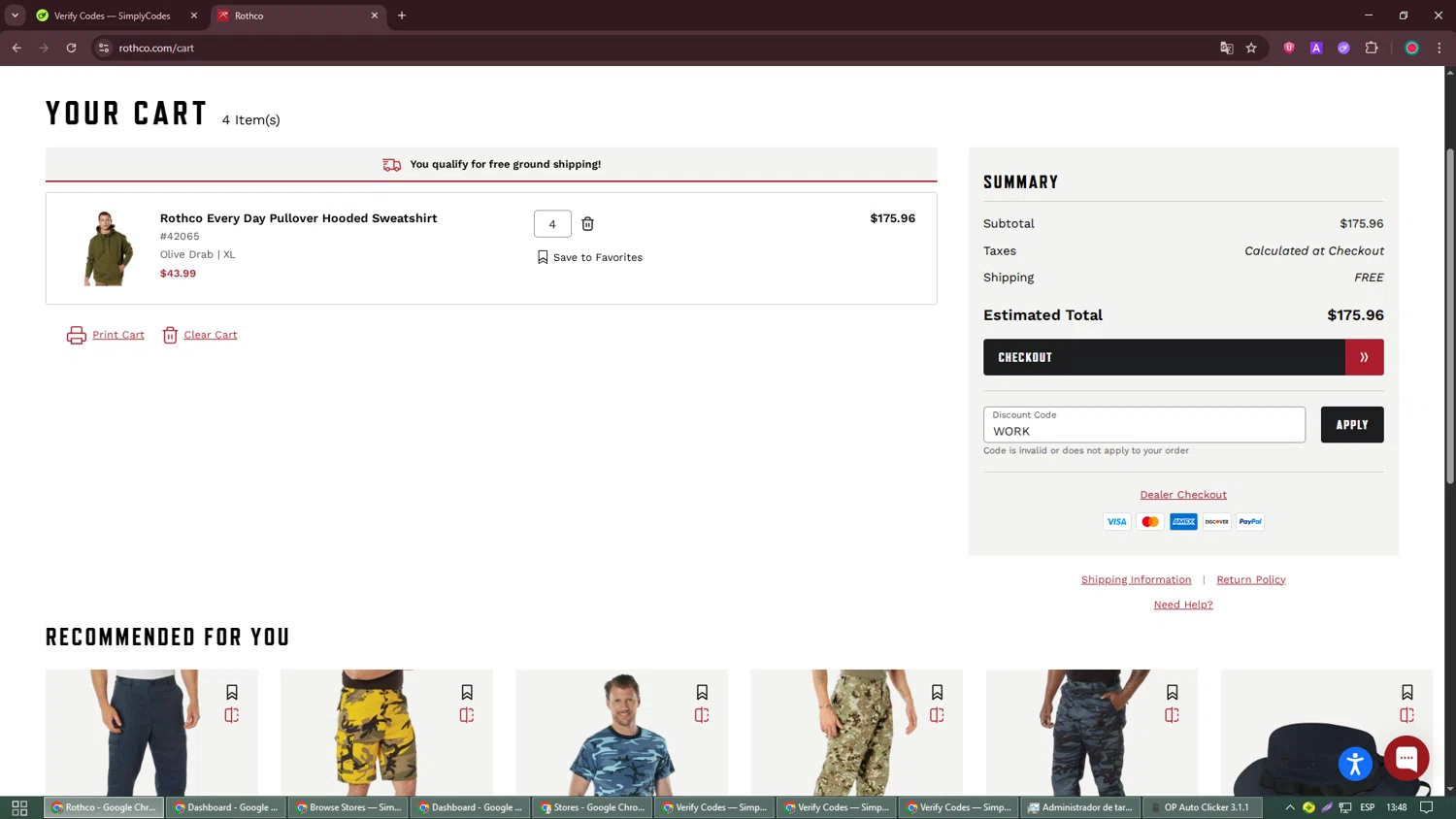Open the notification center icon
This screenshot has width=1456, height=819.
coord(1426,807)
